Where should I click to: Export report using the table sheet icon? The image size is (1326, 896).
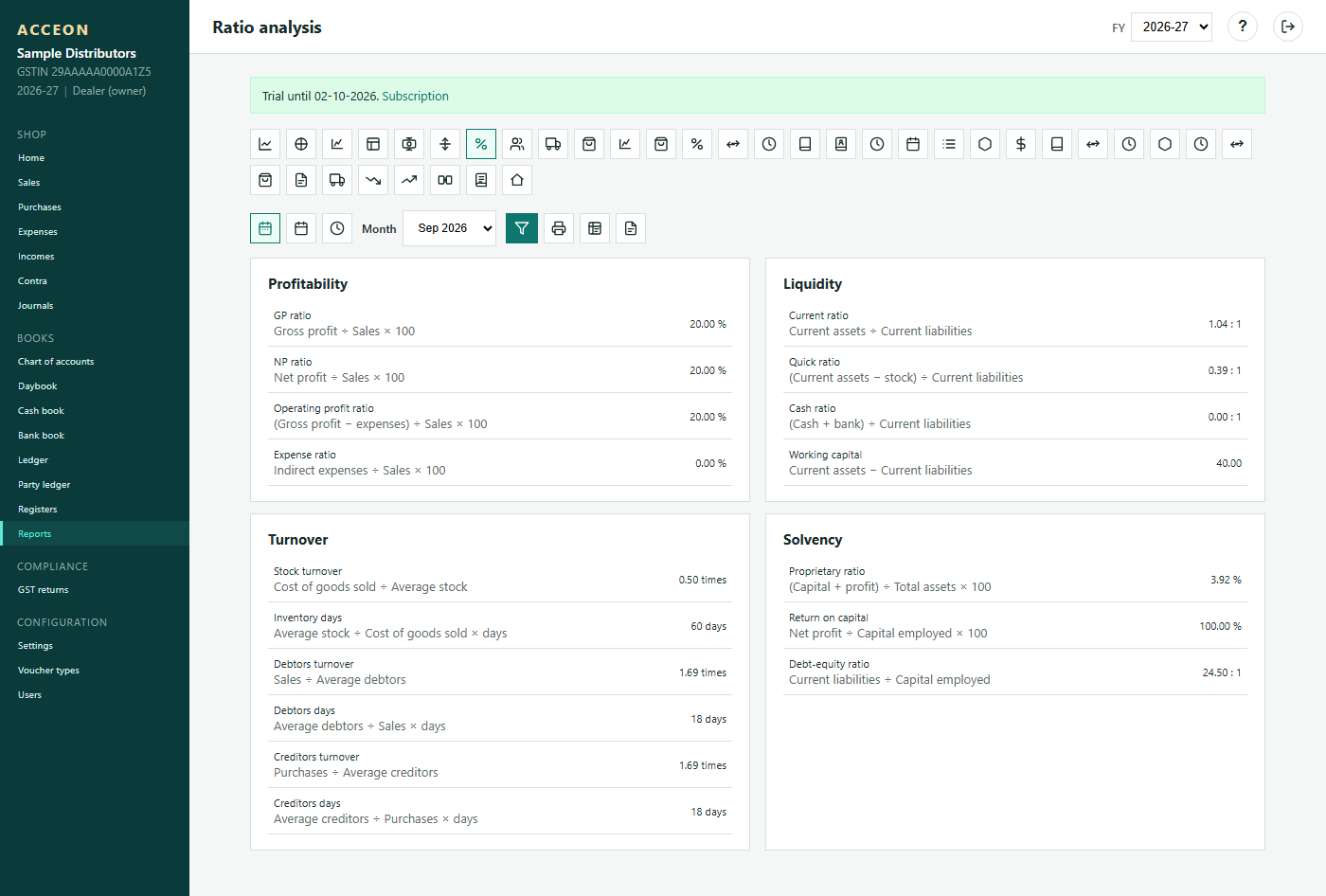(595, 228)
